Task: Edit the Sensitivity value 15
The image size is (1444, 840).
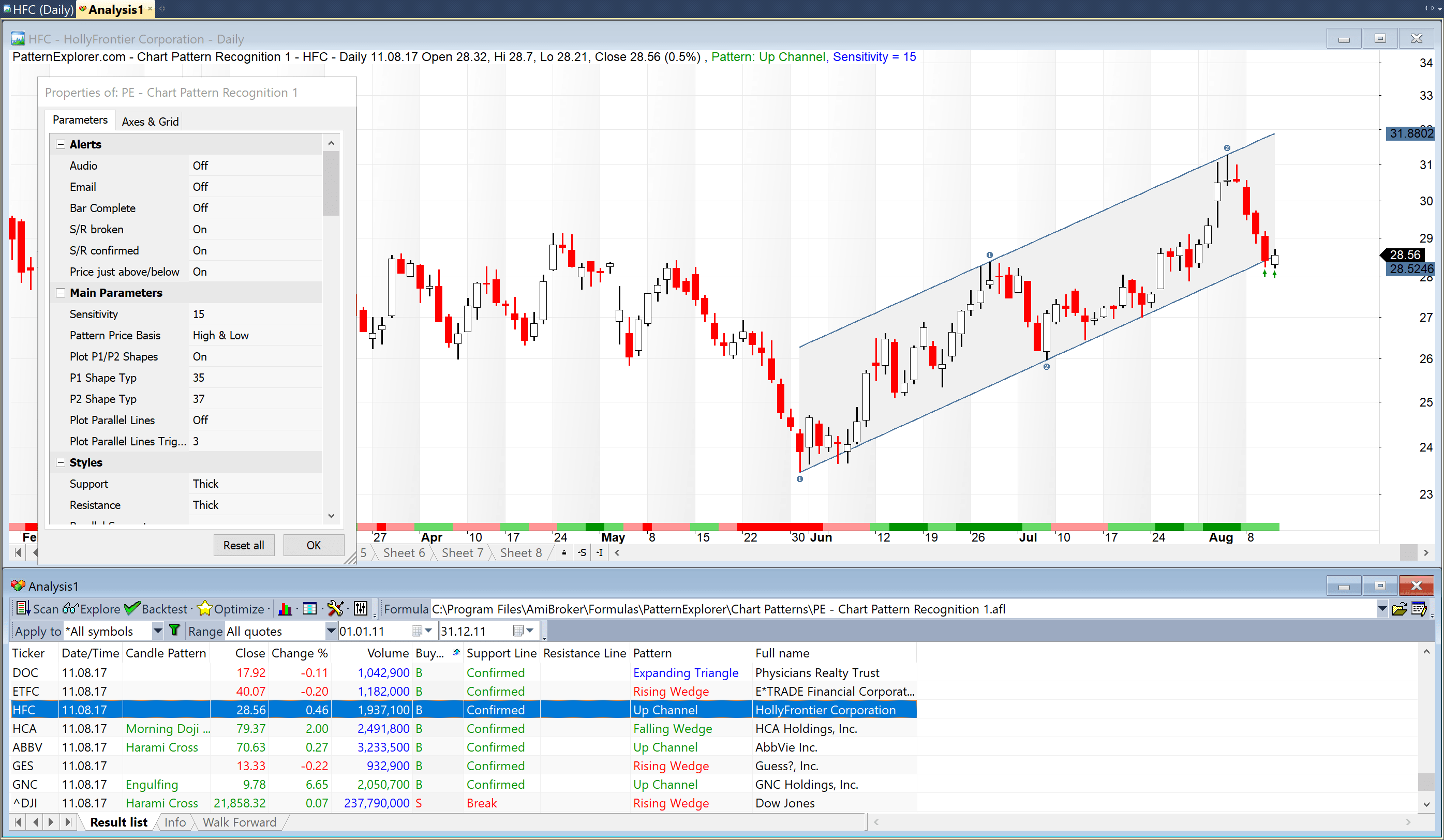Action: click(255, 314)
